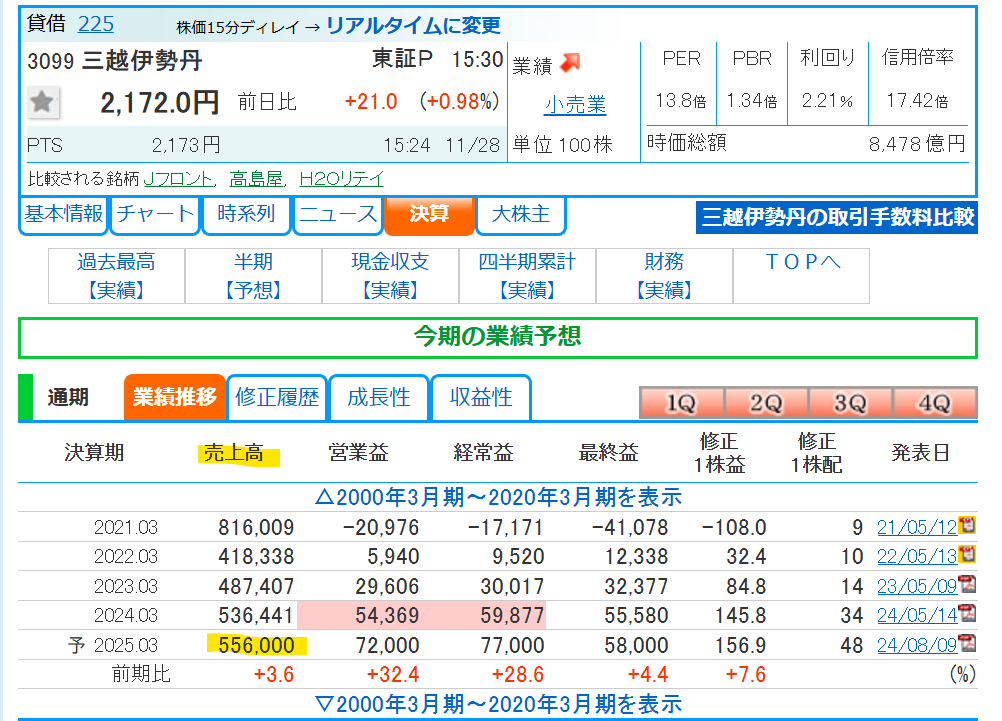Open the ニュース tab
This screenshot has height=721, width=1002.
click(x=337, y=215)
